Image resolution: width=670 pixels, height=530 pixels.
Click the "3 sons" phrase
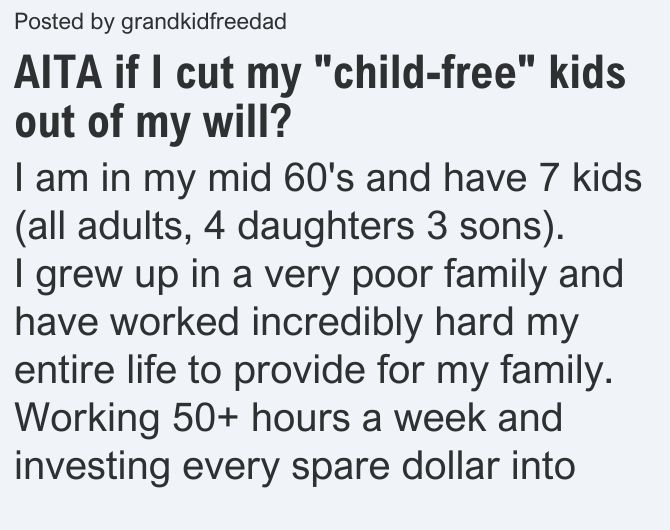(488, 226)
